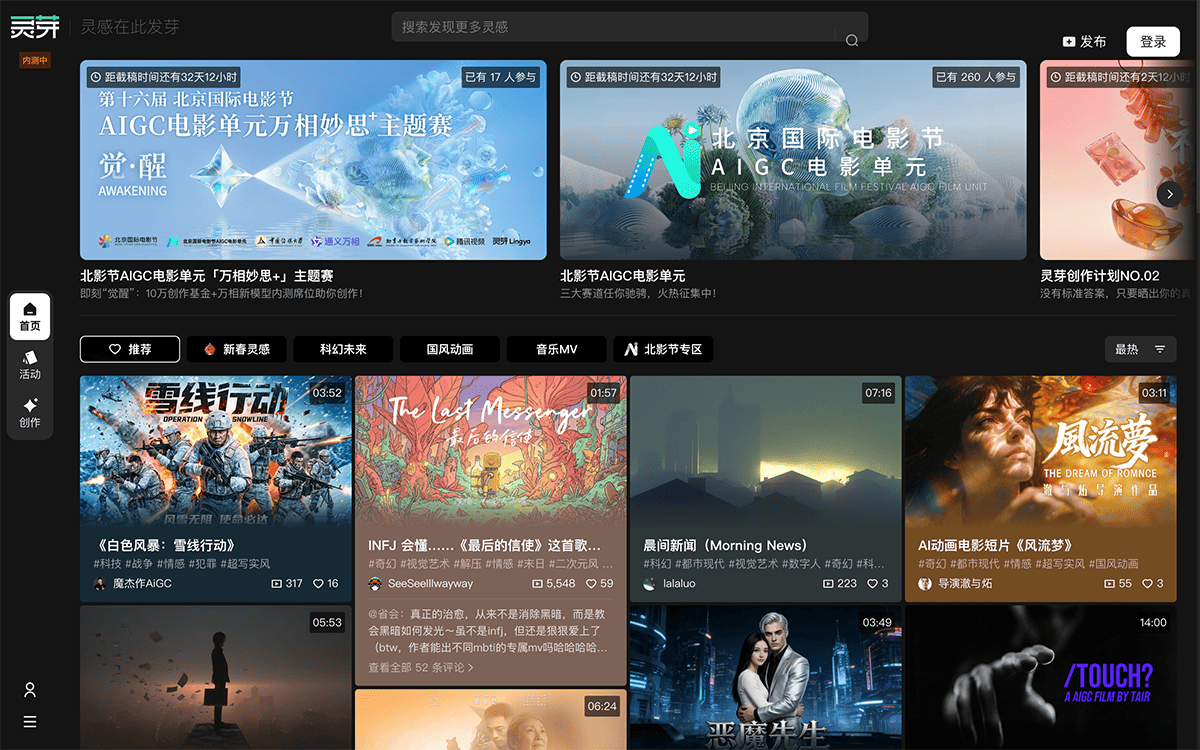Click the search inspiration input field

(x=615, y=27)
